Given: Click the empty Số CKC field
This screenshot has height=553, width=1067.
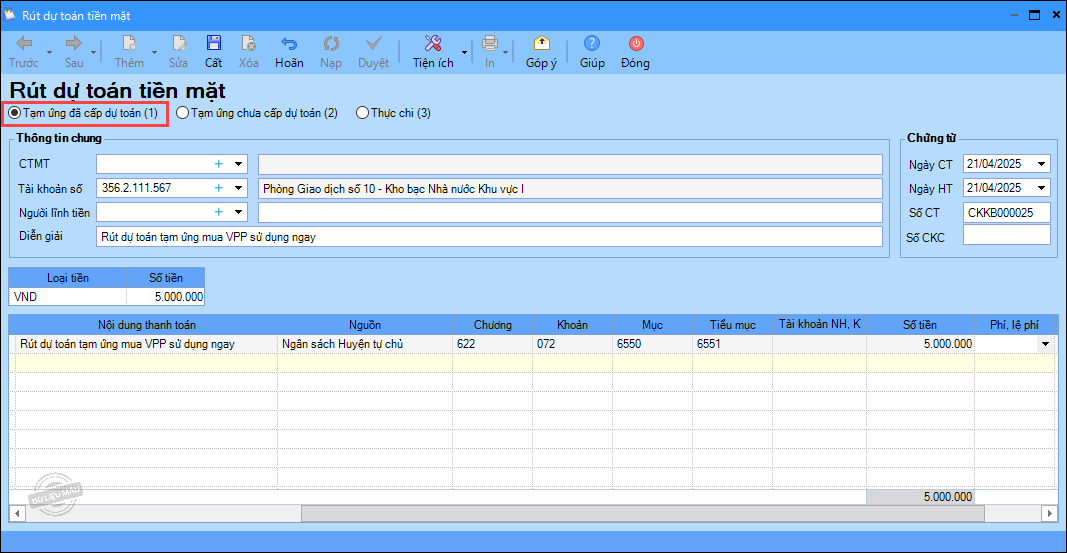Looking at the screenshot, I should click(x=1006, y=235).
